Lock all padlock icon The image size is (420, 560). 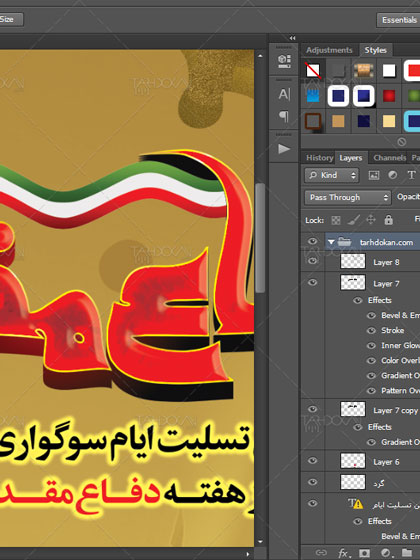coord(389,220)
